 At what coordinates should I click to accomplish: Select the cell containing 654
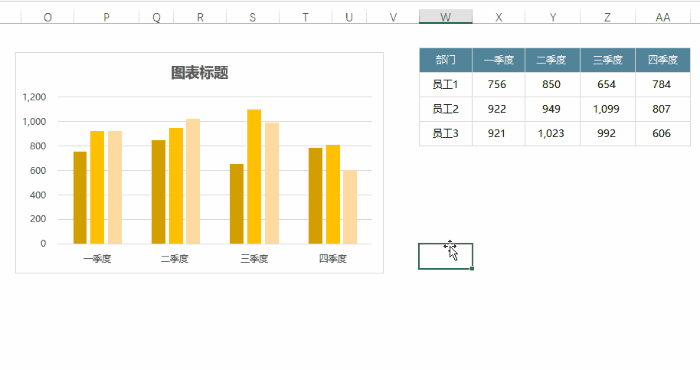coord(608,84)
